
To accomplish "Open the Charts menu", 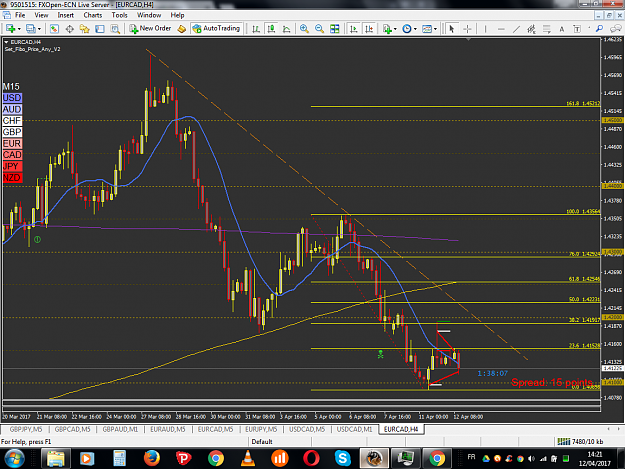I will point(92,15).
